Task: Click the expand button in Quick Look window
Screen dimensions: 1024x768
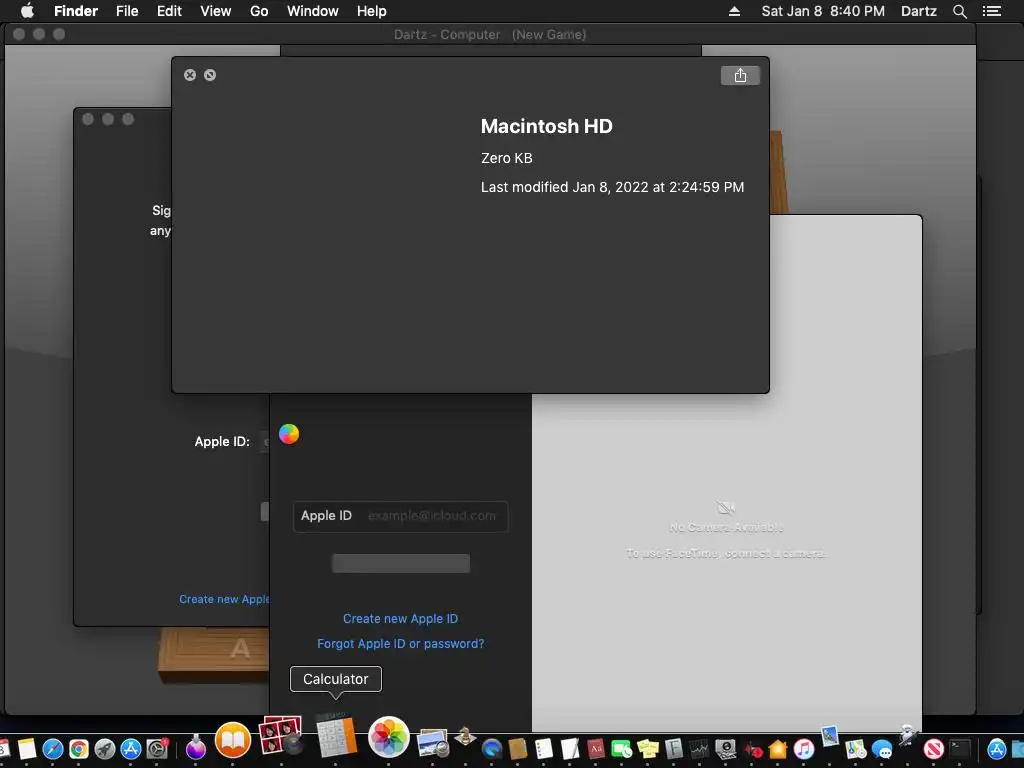Action: click(210, 75)
